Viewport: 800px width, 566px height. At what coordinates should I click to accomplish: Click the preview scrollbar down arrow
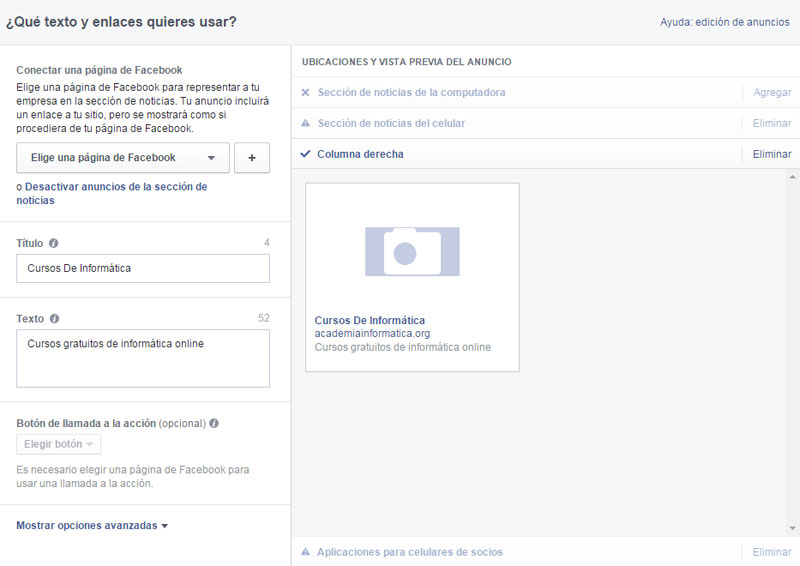792,528
